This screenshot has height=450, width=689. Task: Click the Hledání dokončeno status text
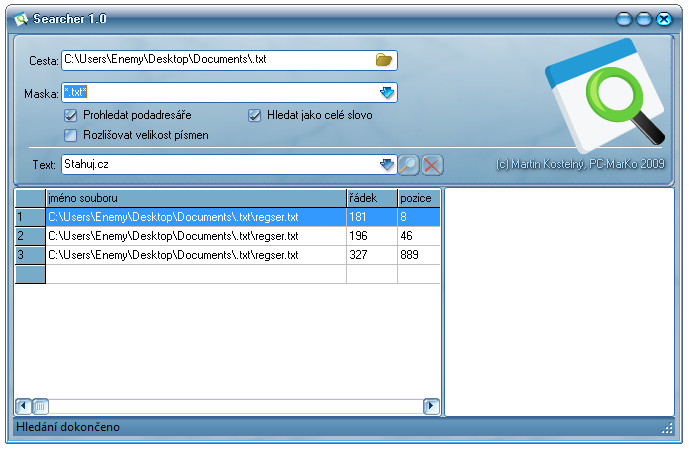coord(68,427)
